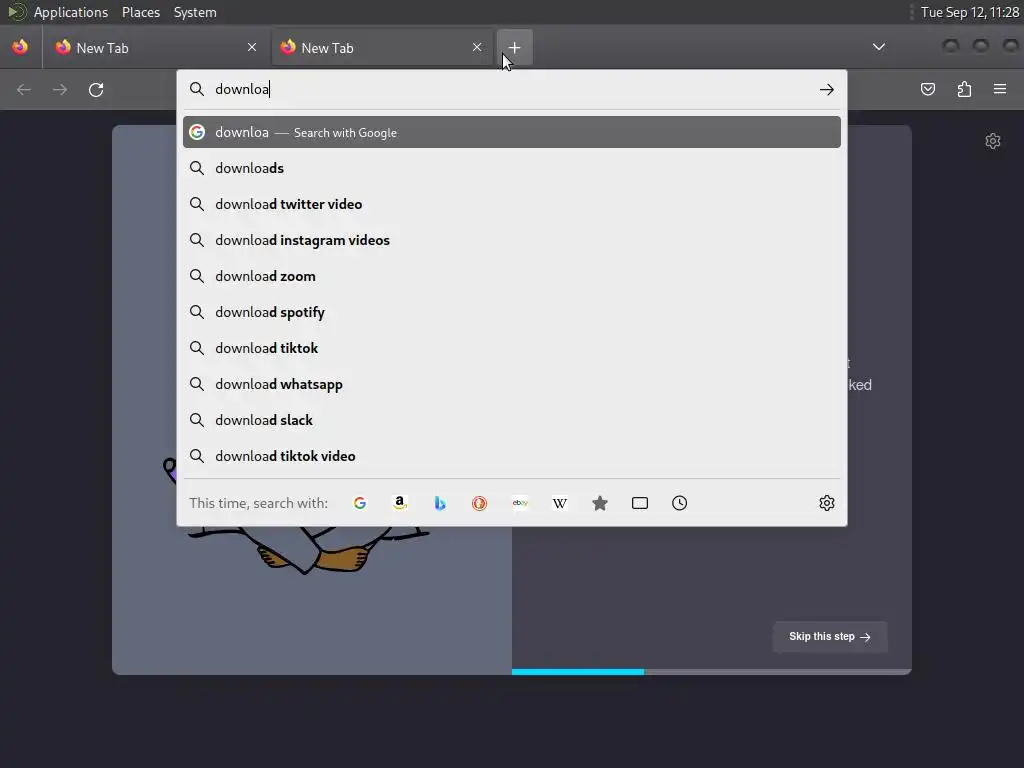Screen dimensions: 1024x768
Task: Click the clock showing Tue Sep 12
Action: click(x=969, y=12)
